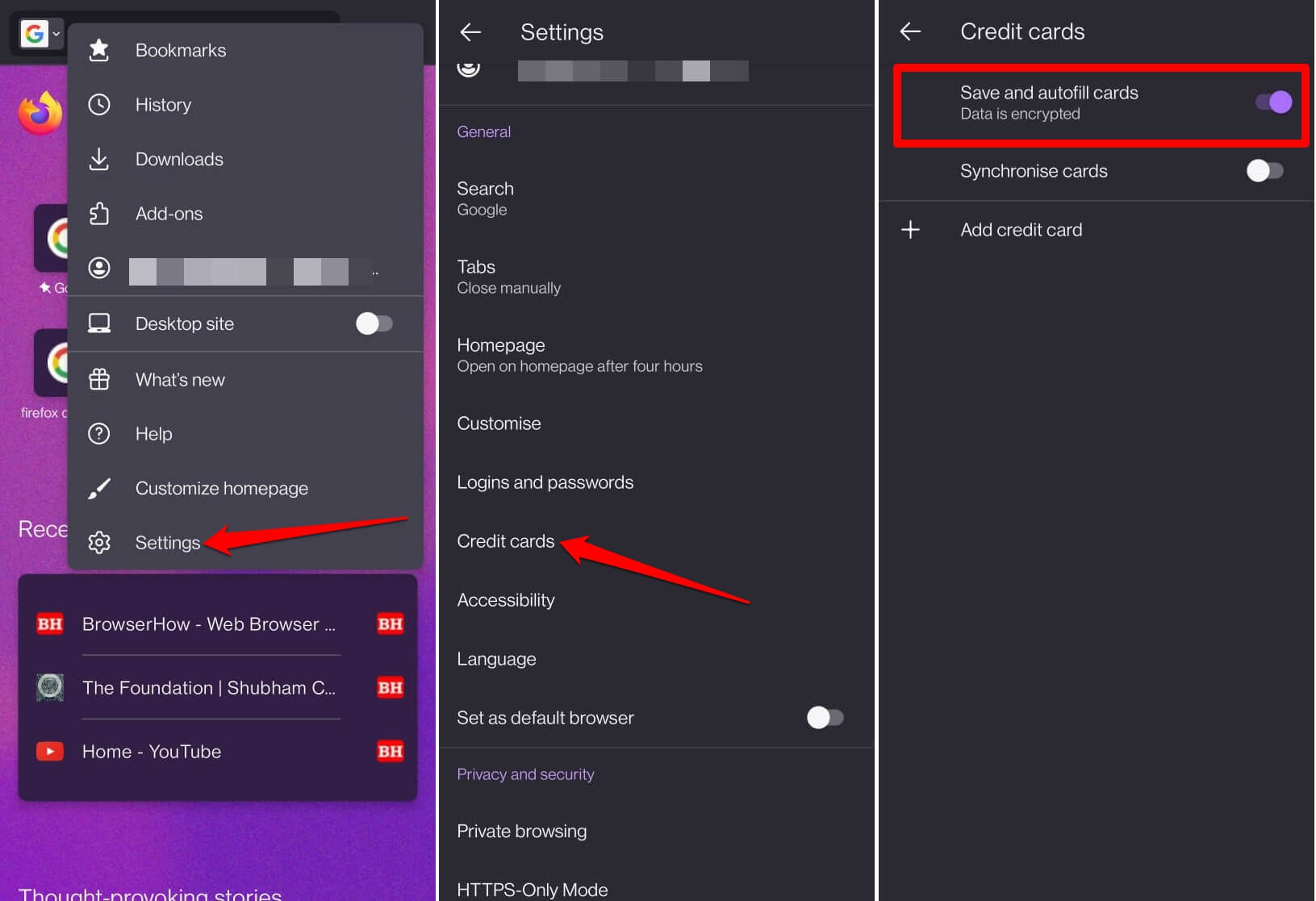Open Logins and passwords setting
The width and height of the screenshot is (1316, 901).
point(655,482)
